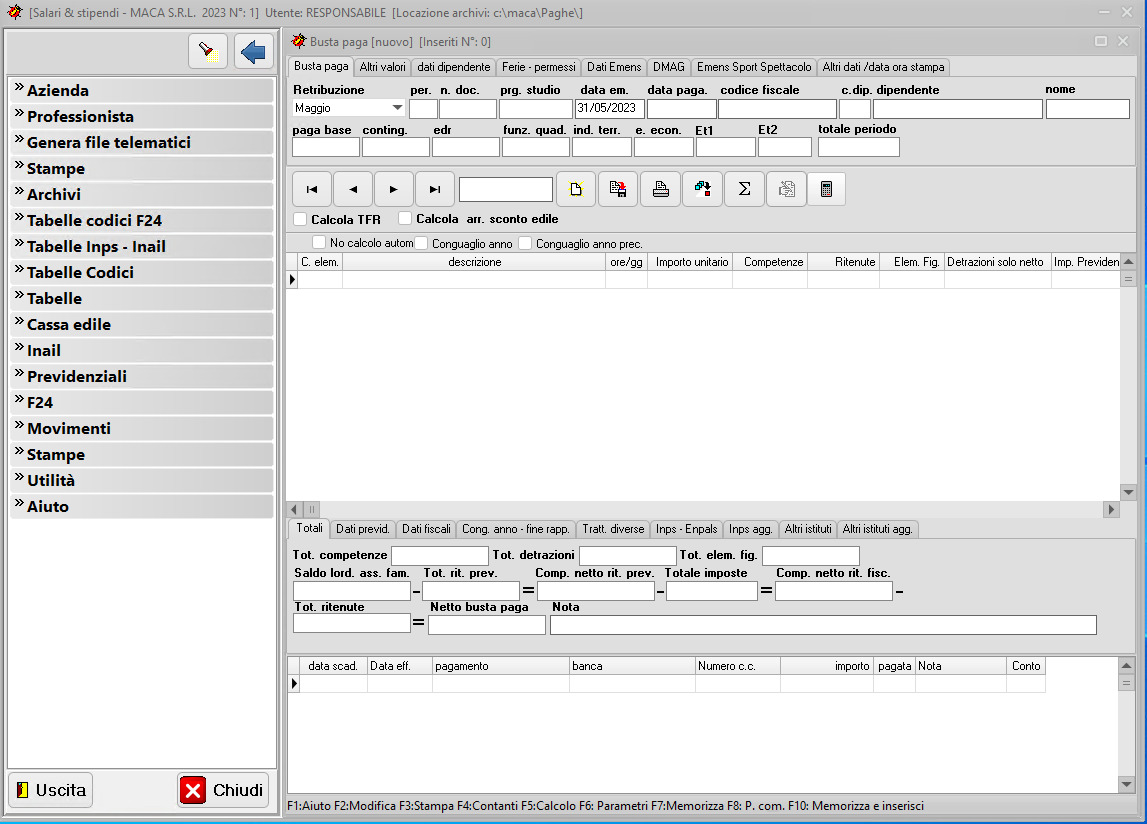Click the Netto busta paga field
Image resolution: width=1147 pixels, height=824 pixels.
487,625
